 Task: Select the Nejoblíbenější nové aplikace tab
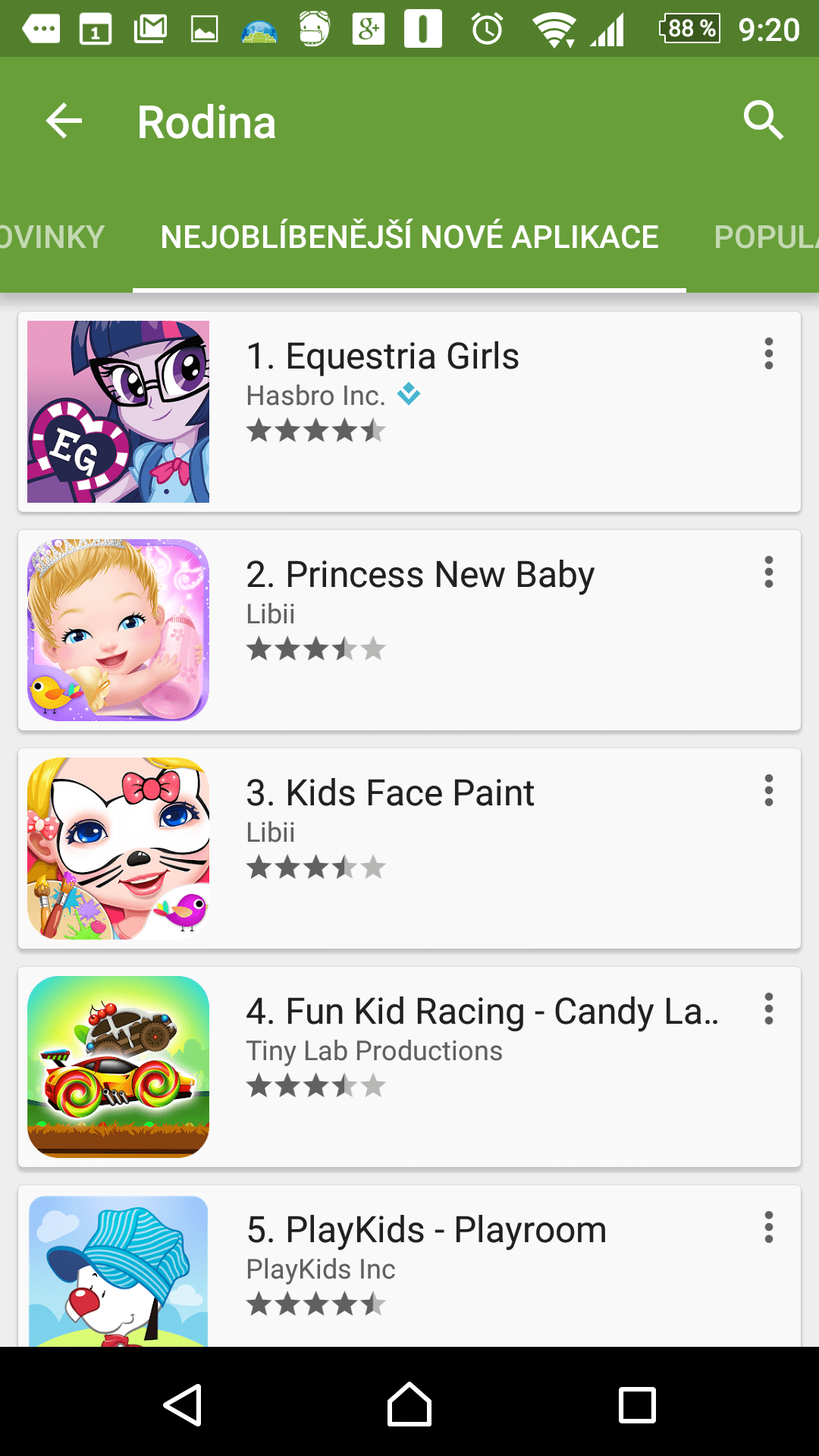coord(409,237)
